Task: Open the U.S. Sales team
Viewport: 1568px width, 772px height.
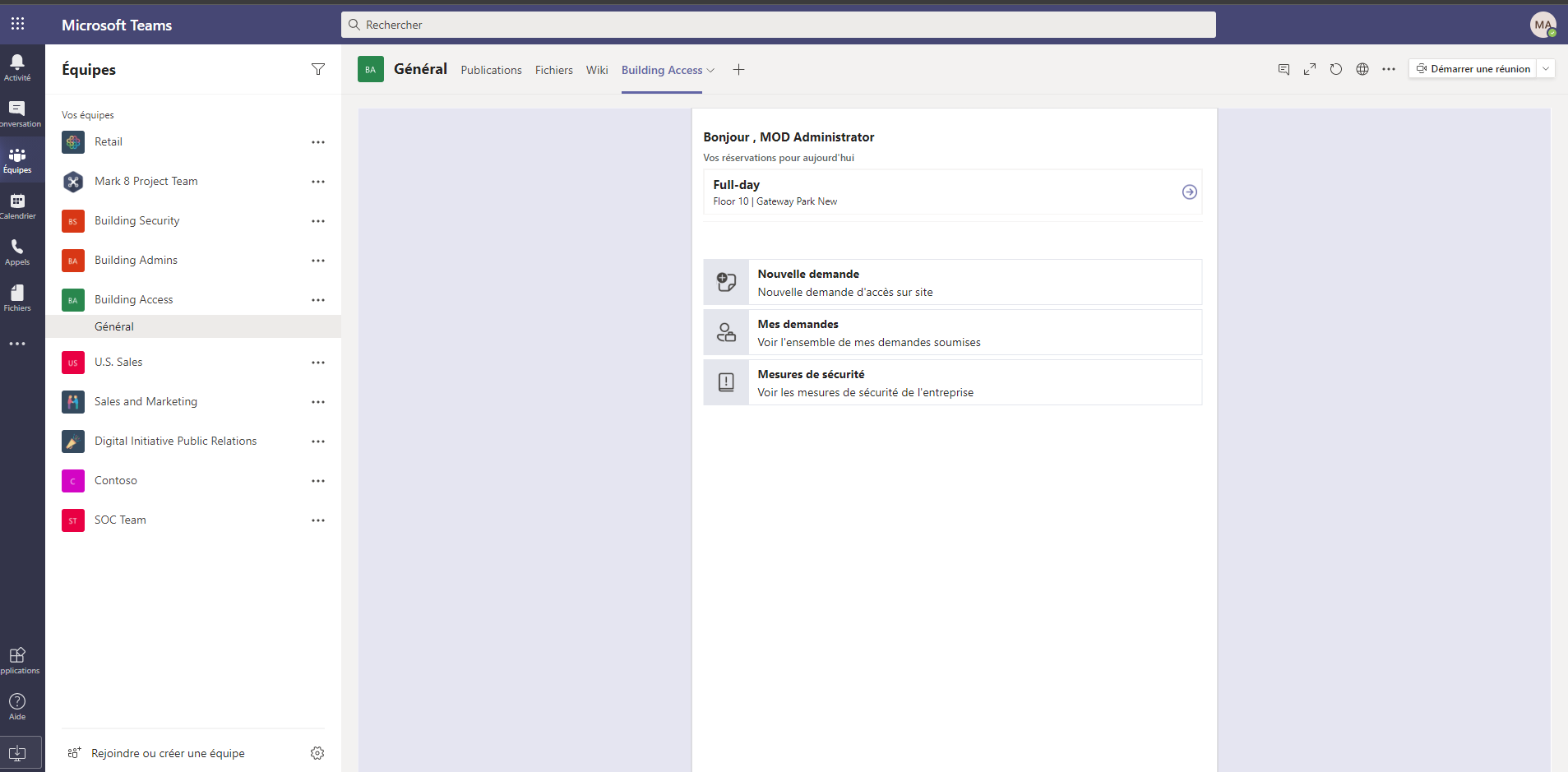Action: 193,362
